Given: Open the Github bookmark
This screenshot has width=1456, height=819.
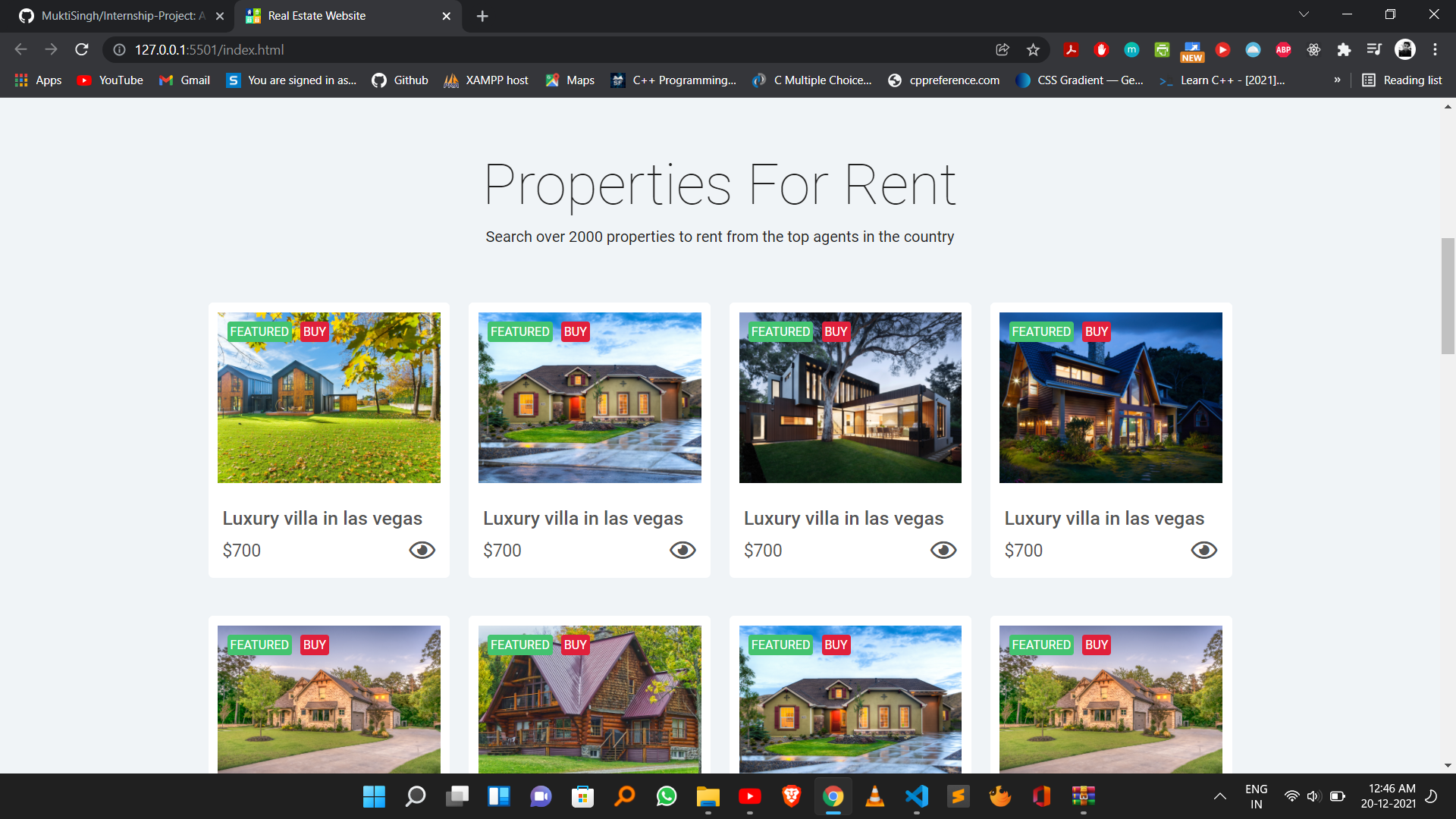Looking at the screenshot, I should tap(400, 80).
